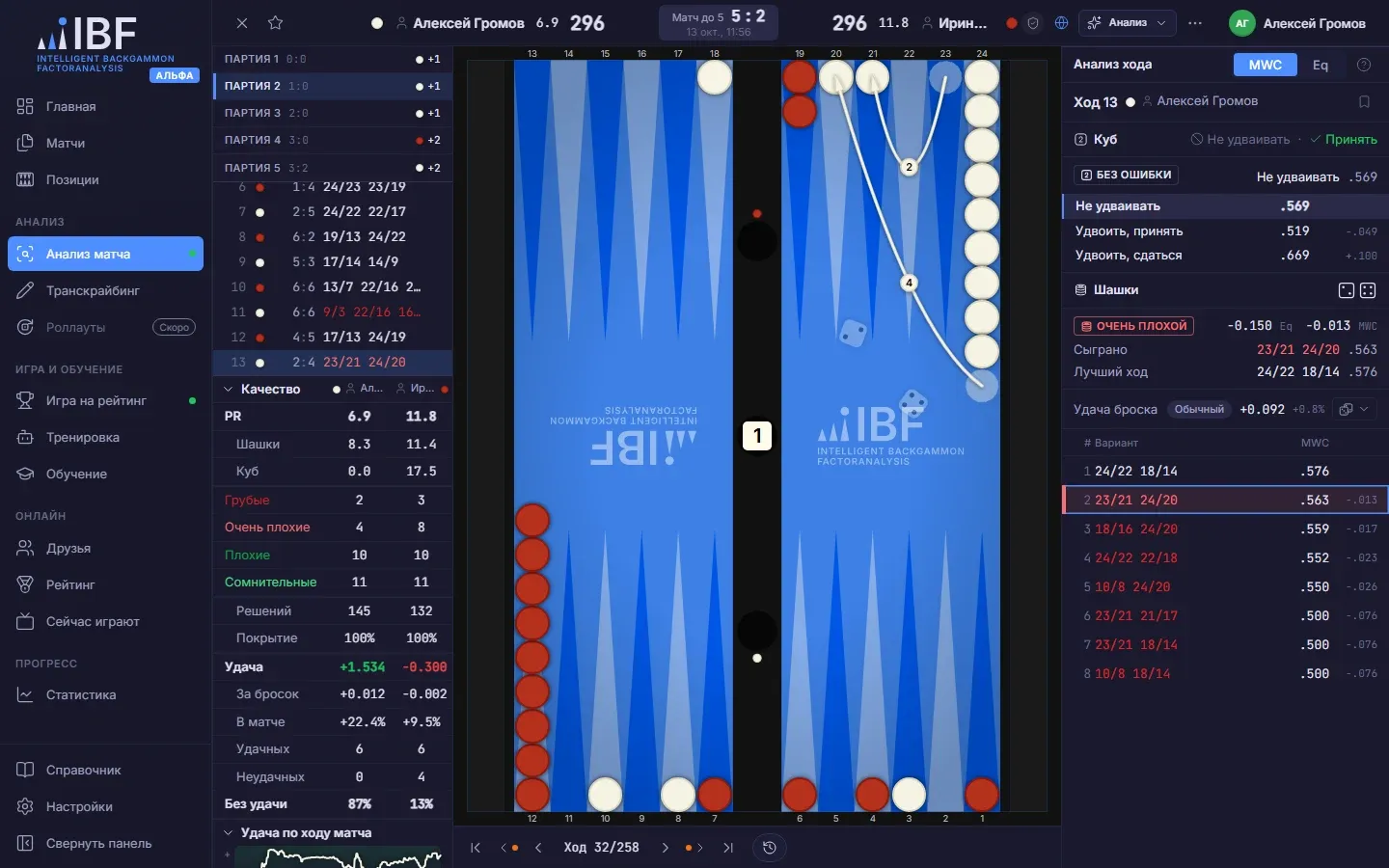This screenshot has height=868, width=1389.
Task: Open the Анализ dropdown in the header
Action: pyautogui.click(x=1128, y=23)
